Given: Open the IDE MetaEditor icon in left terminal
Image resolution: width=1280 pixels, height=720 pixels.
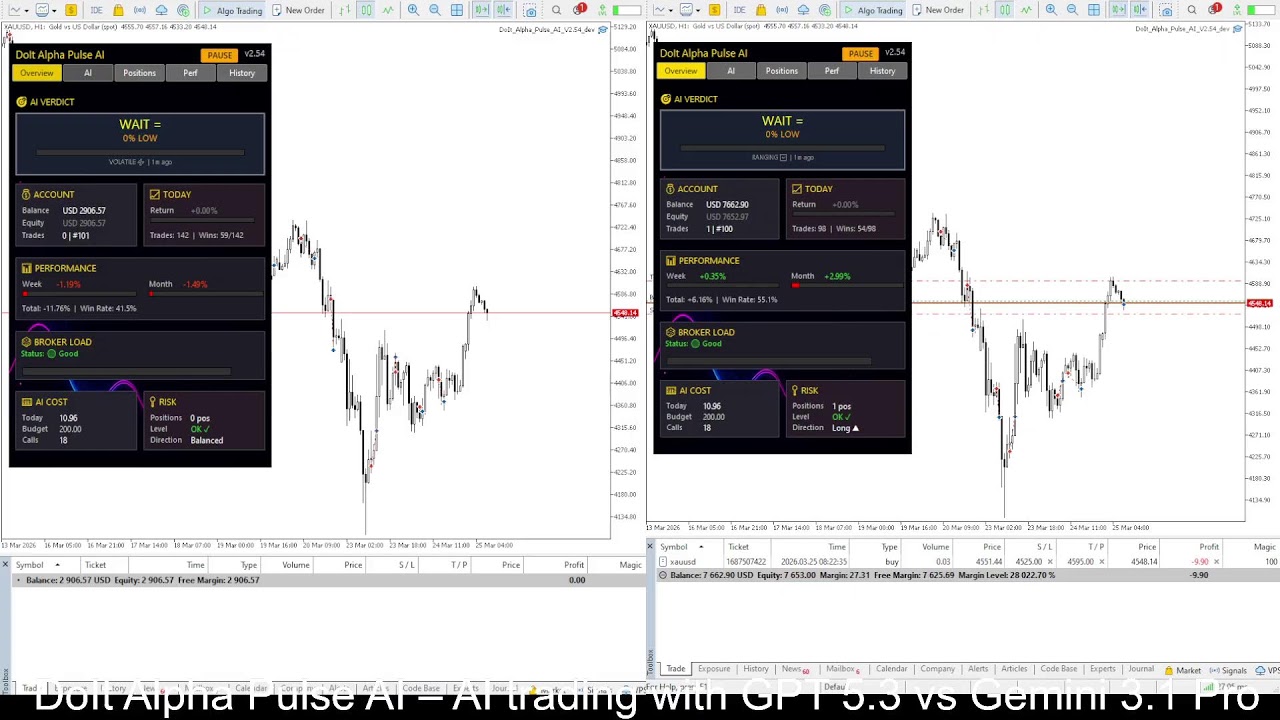Looking at the screenshot, I should [x=96, y=10].
